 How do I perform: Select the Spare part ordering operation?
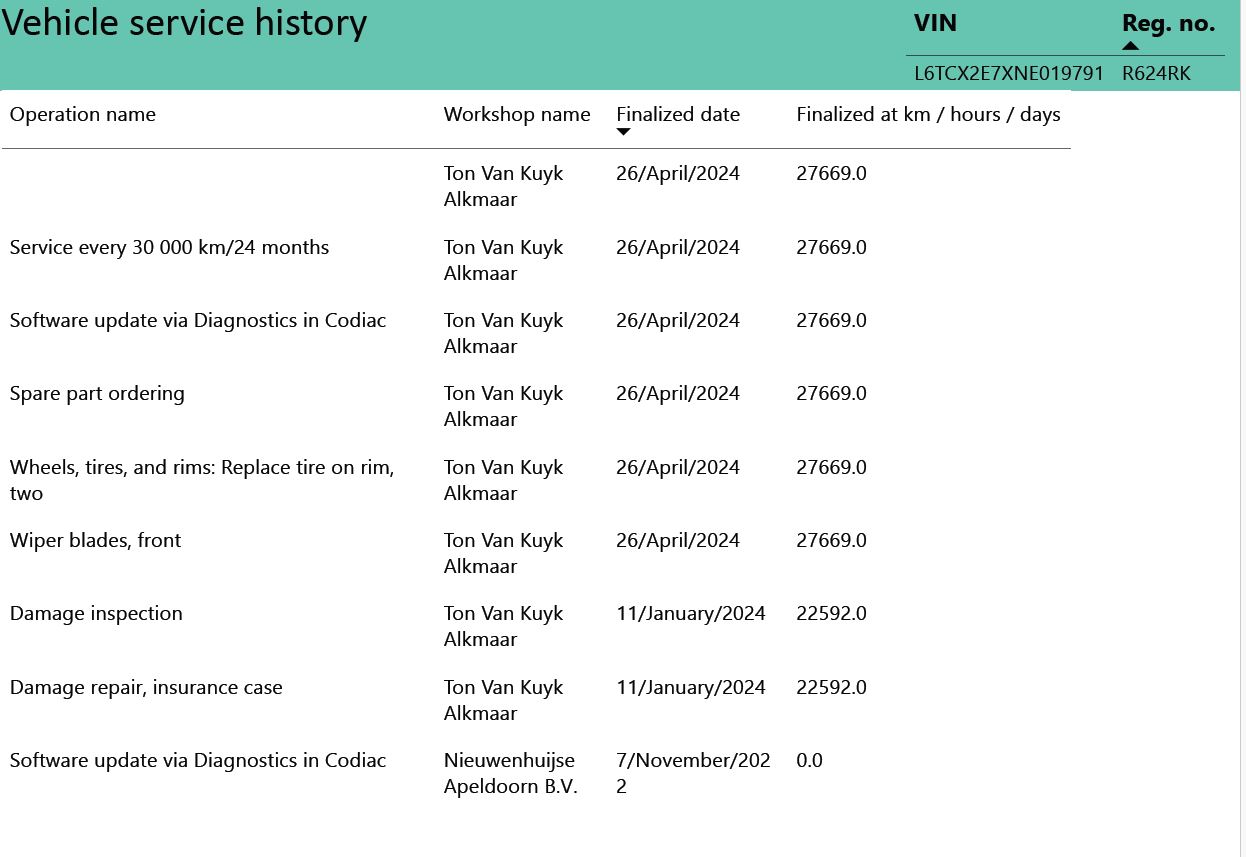pos(97,393)
